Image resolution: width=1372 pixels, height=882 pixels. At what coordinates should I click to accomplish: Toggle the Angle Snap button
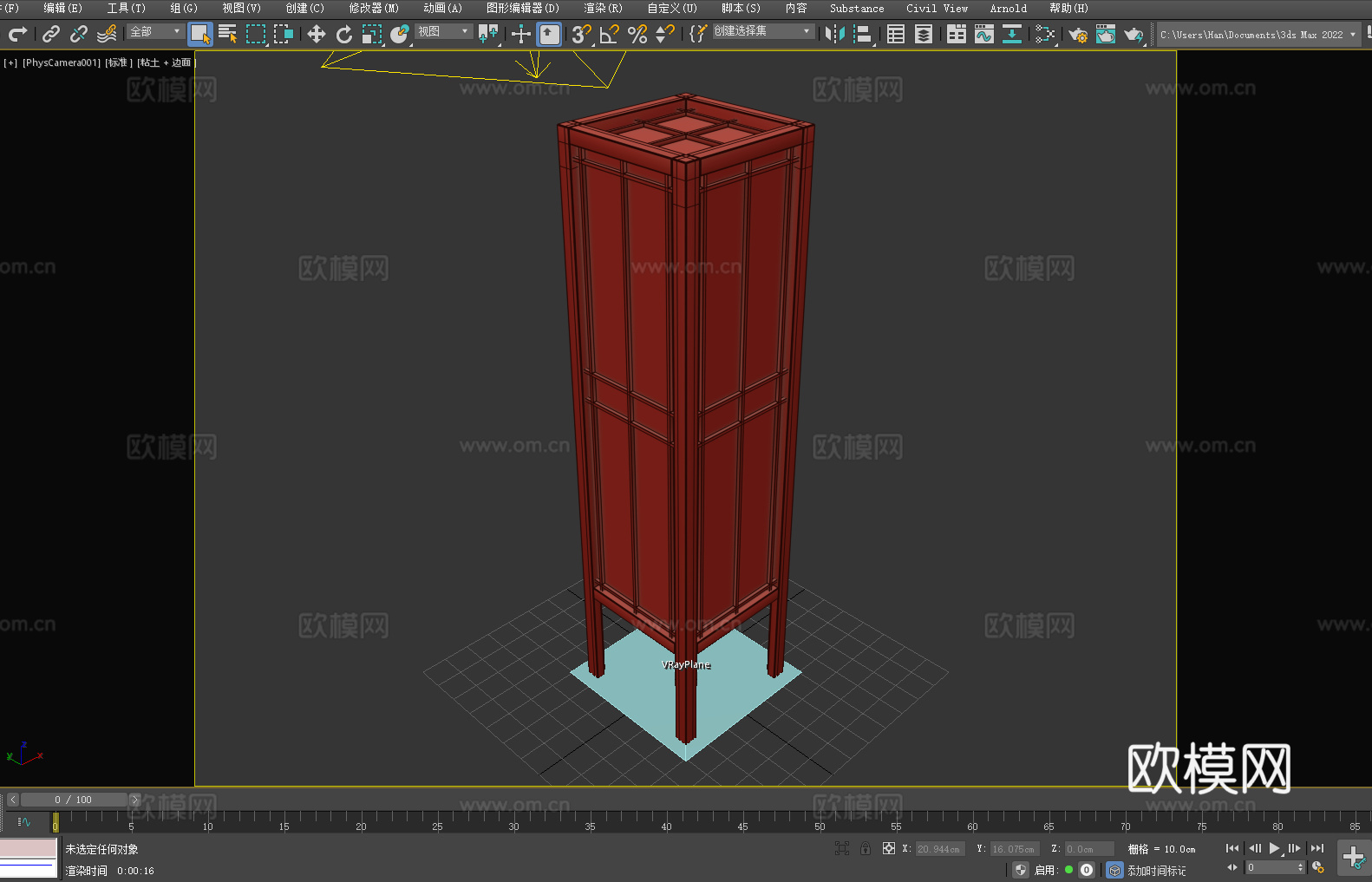pyautogui.click(x=610, y=34)
